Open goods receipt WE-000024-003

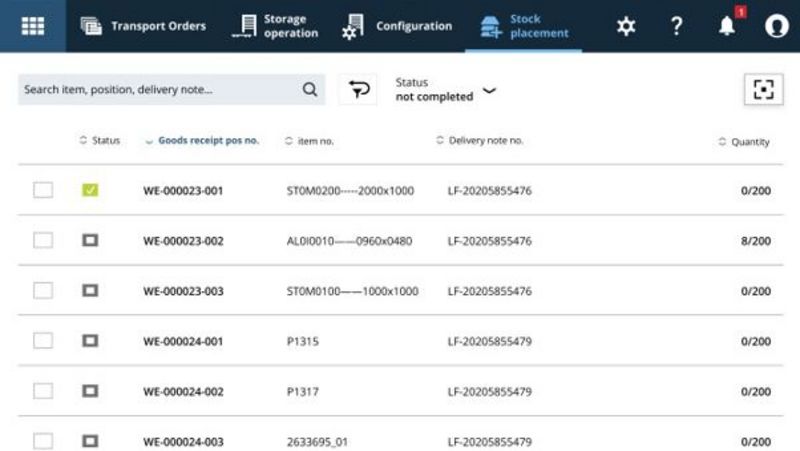pyautogui.click(x=183, y=442)
